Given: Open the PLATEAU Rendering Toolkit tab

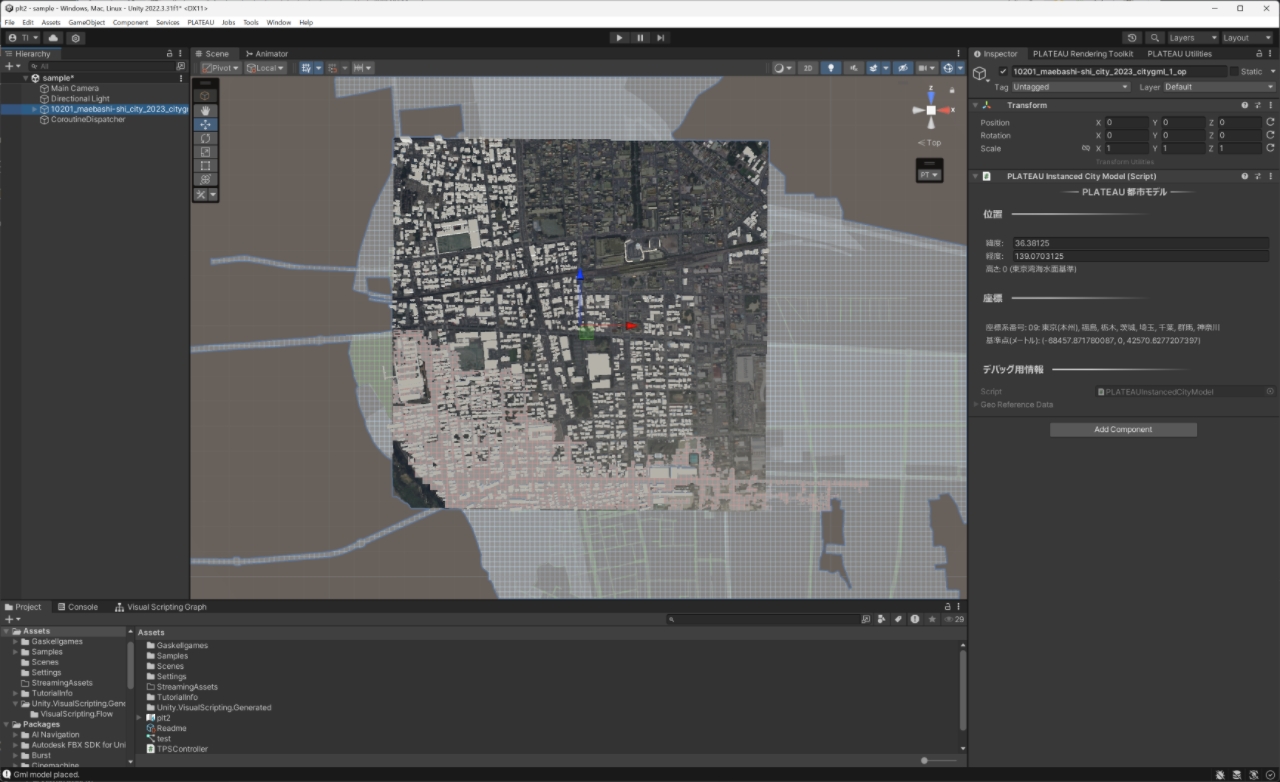Looking at the screenshot, I should point(1083,54).
